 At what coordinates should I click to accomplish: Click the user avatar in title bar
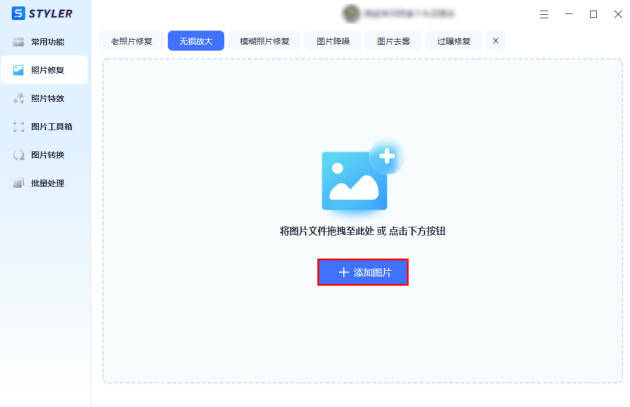(351, 14)
